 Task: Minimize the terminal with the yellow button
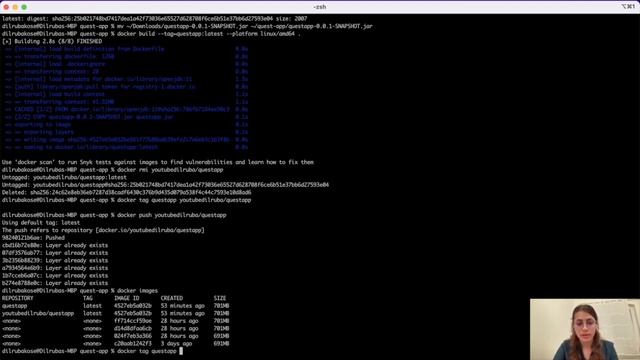pos(15,7)
